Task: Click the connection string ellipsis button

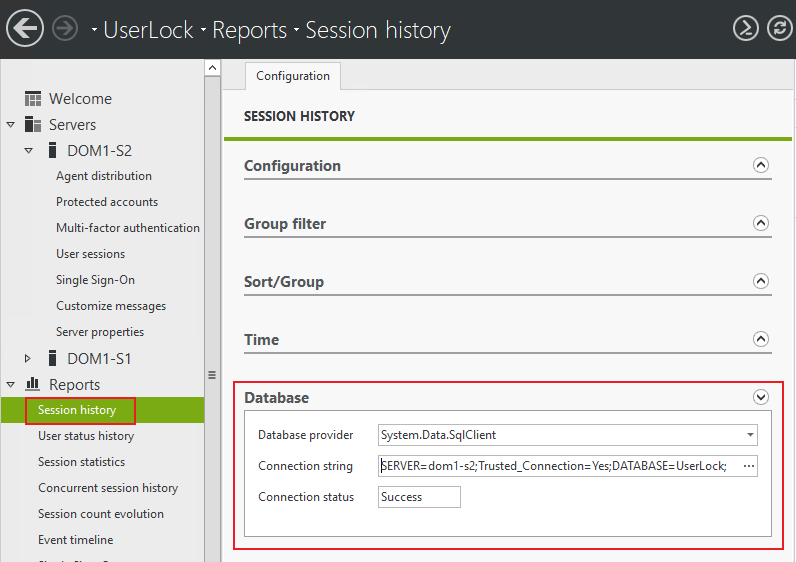Action: pyautogui.click(x=749, y=466)
